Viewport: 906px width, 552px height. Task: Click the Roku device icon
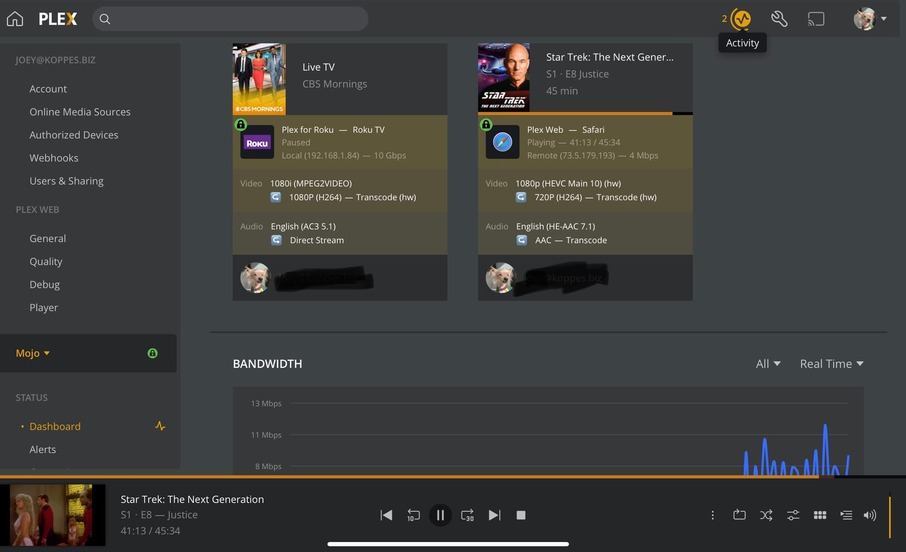[x=257, y=142]
